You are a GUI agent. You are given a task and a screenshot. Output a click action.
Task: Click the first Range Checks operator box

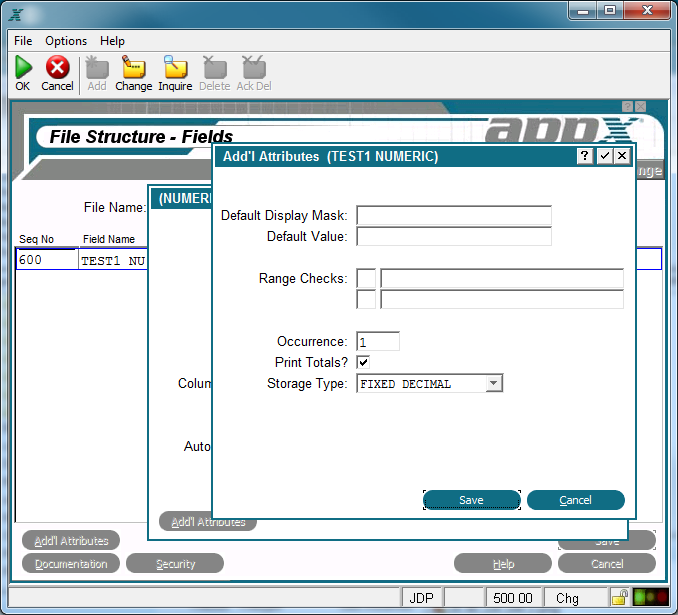coord(366,279)
